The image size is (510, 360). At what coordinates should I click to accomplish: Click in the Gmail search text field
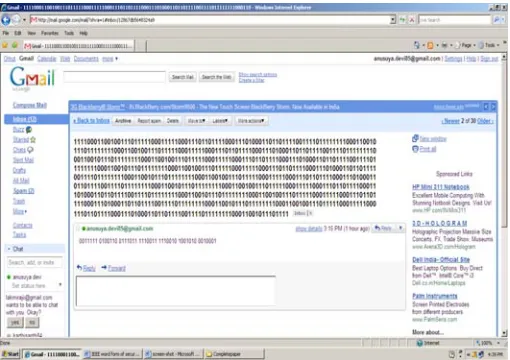[x=114, y=77]
